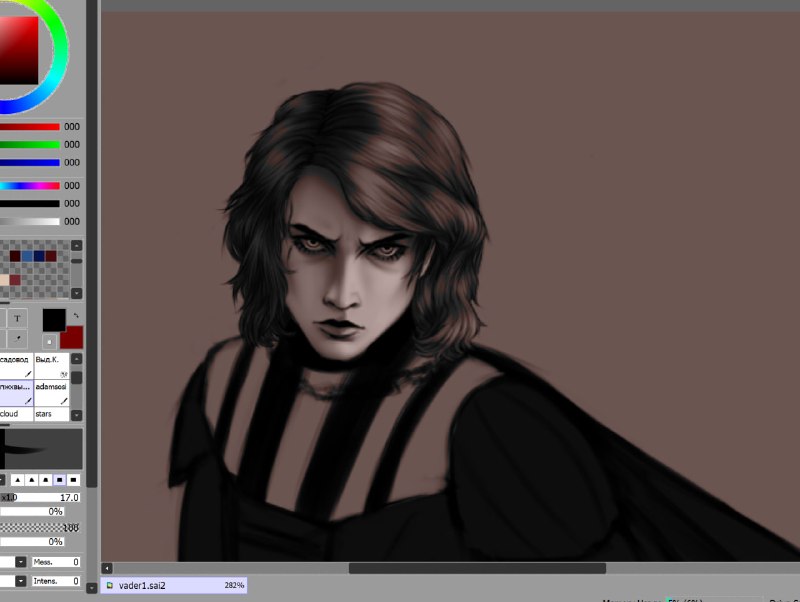Click the swatch panel scroll-down arrow
Screen dimensions: 800x602
click(77, 293)
